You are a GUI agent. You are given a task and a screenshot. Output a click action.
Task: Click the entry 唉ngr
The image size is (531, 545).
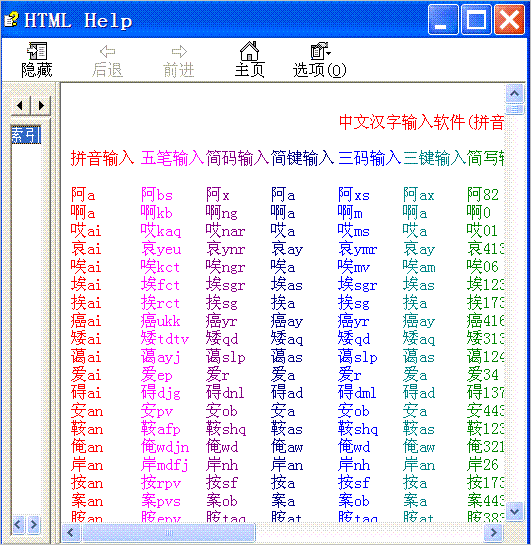click(x=226, y=267)
